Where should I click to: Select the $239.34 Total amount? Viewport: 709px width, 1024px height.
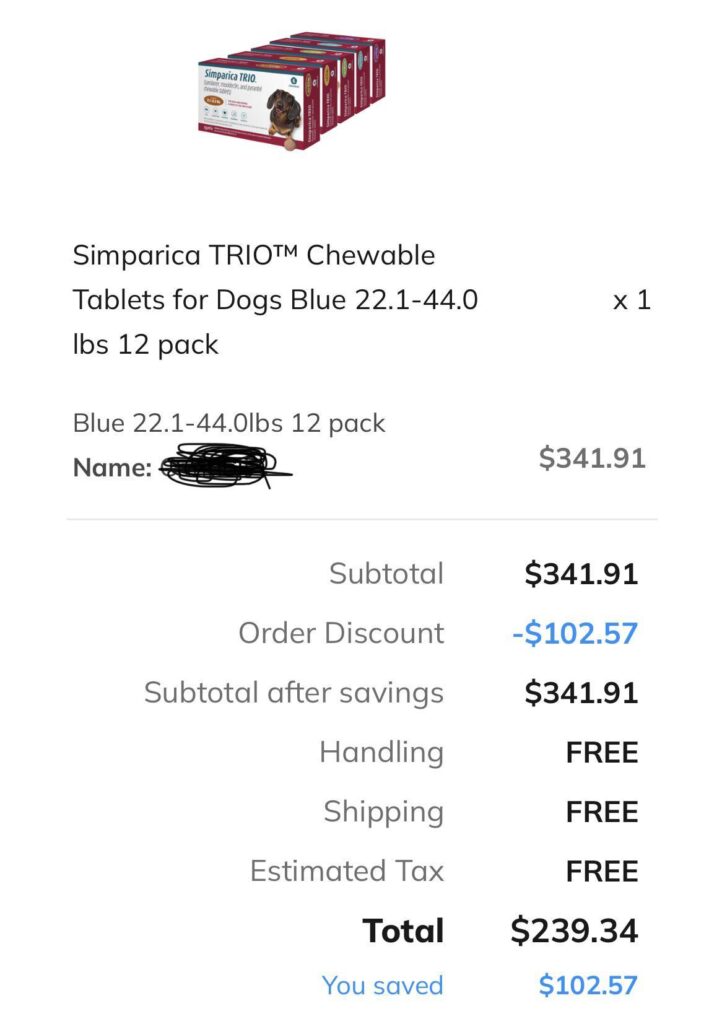point(575,931)
